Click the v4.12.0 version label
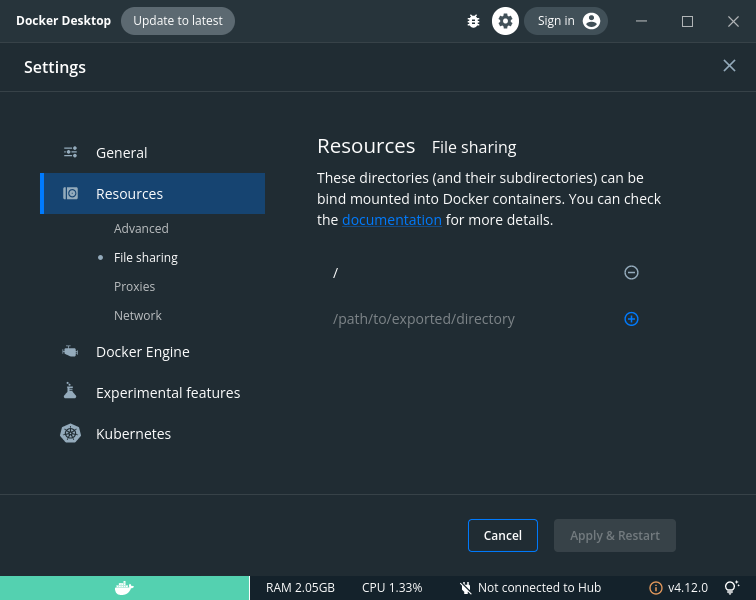 [x=688, y=587]
